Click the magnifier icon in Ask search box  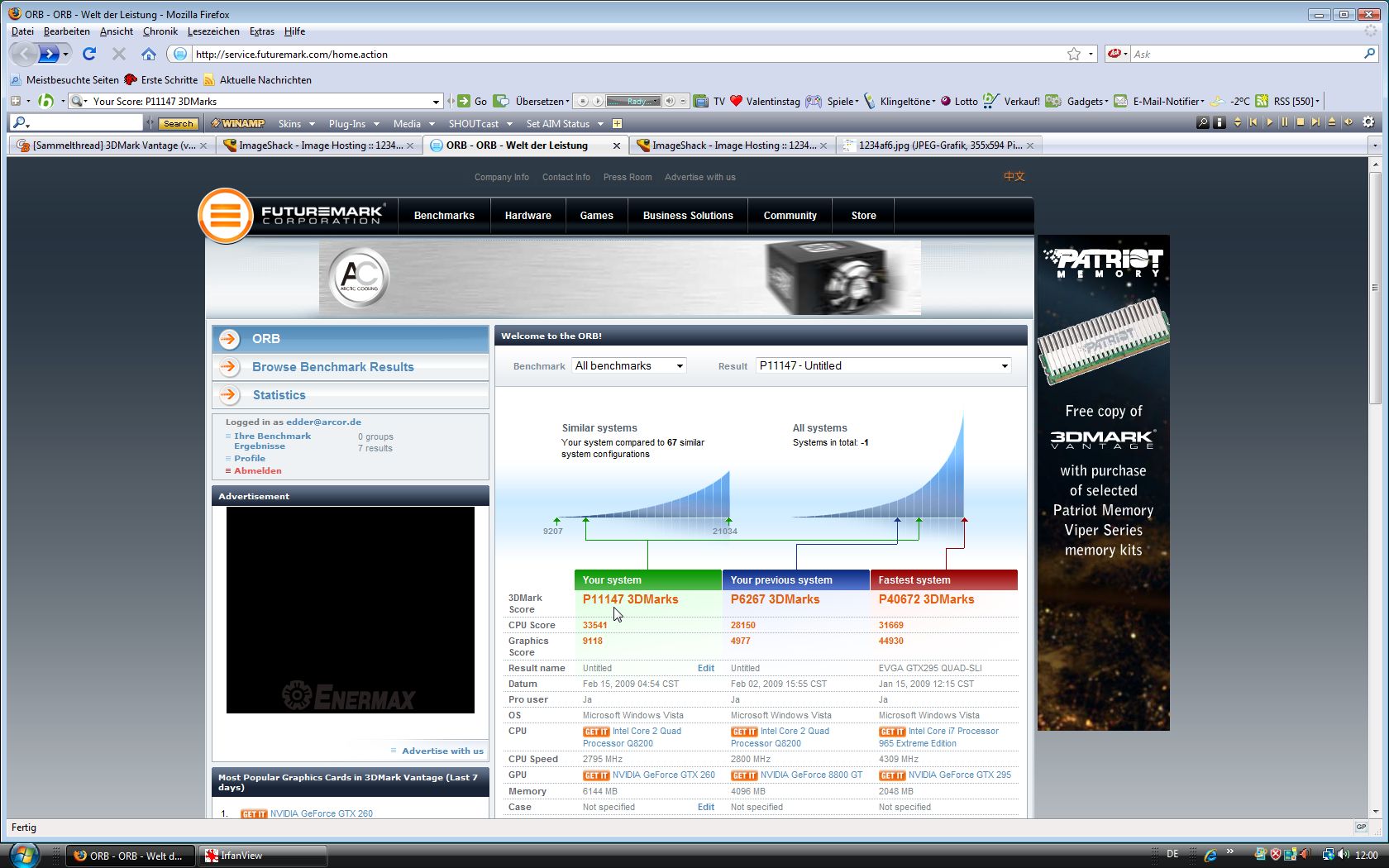point(1369,54)
